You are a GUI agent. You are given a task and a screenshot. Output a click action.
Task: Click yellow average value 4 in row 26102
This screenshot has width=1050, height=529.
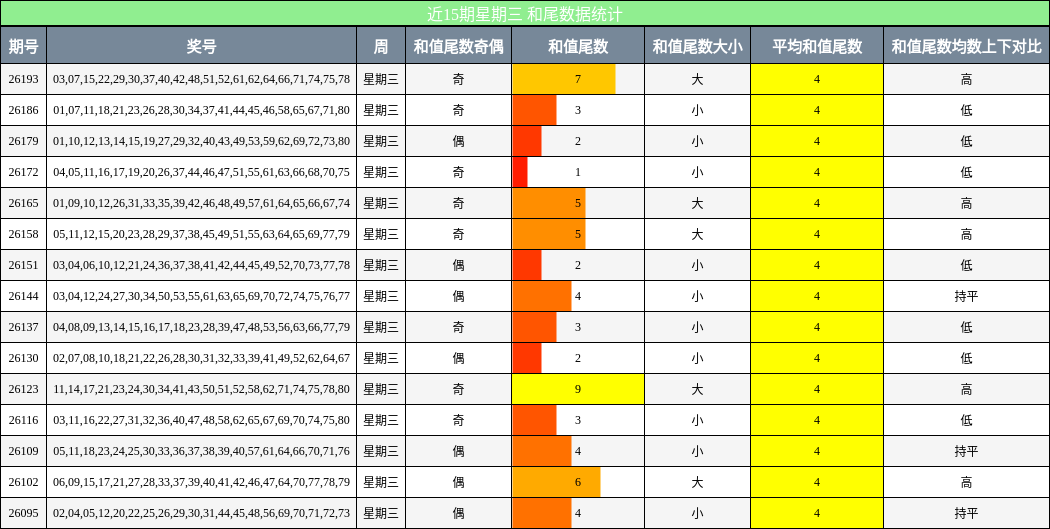coord(817,482)
